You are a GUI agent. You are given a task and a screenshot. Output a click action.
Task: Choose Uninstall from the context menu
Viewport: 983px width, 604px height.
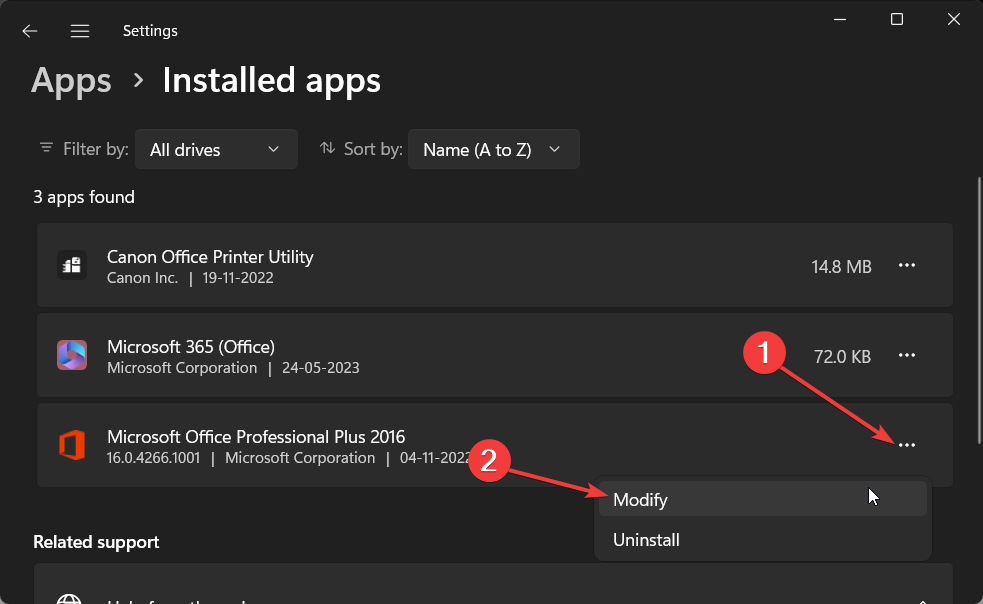pos(763,539)
